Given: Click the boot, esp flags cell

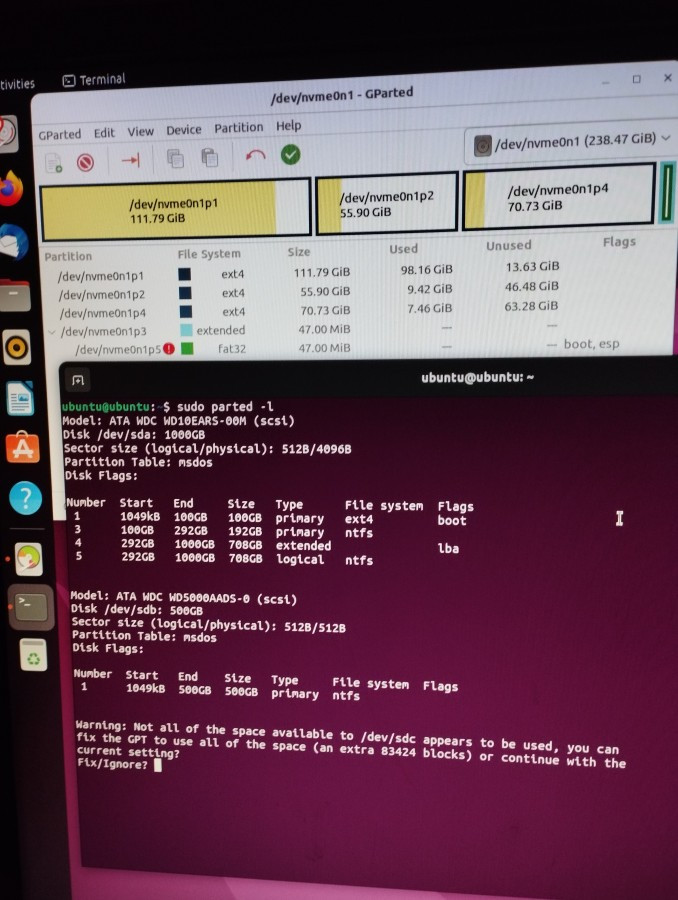Looking at the screenshot, I should click(x=591, y=344).
